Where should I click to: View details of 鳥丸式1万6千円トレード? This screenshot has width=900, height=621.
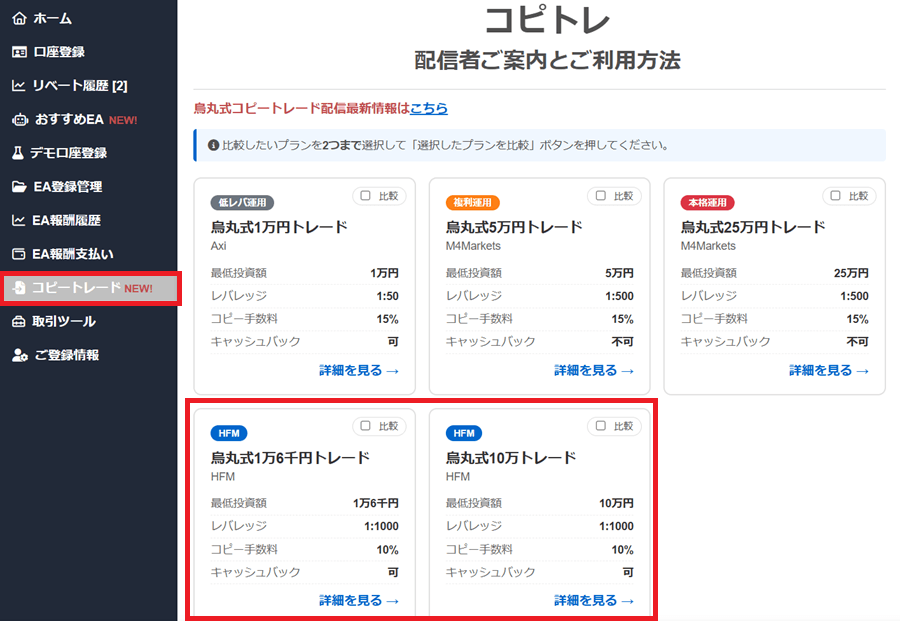pos(359,601)
